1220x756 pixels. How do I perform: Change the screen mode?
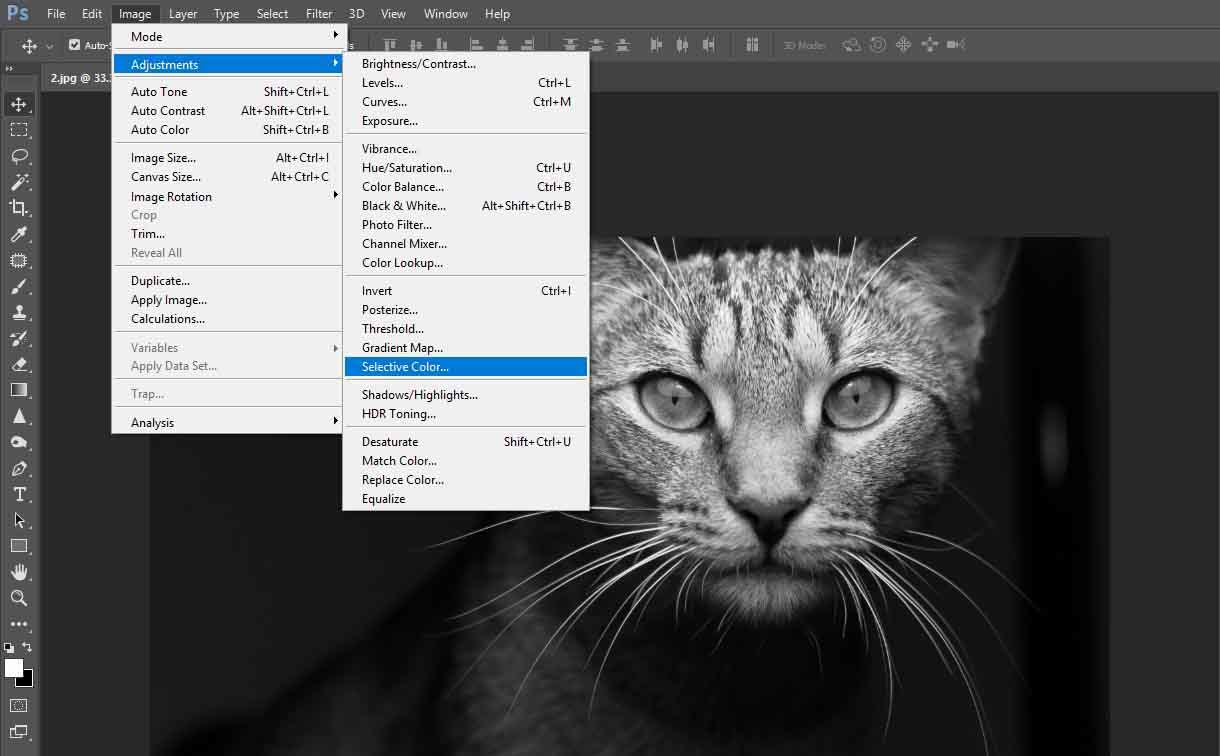pyautogui.click(x=19, y=732)
